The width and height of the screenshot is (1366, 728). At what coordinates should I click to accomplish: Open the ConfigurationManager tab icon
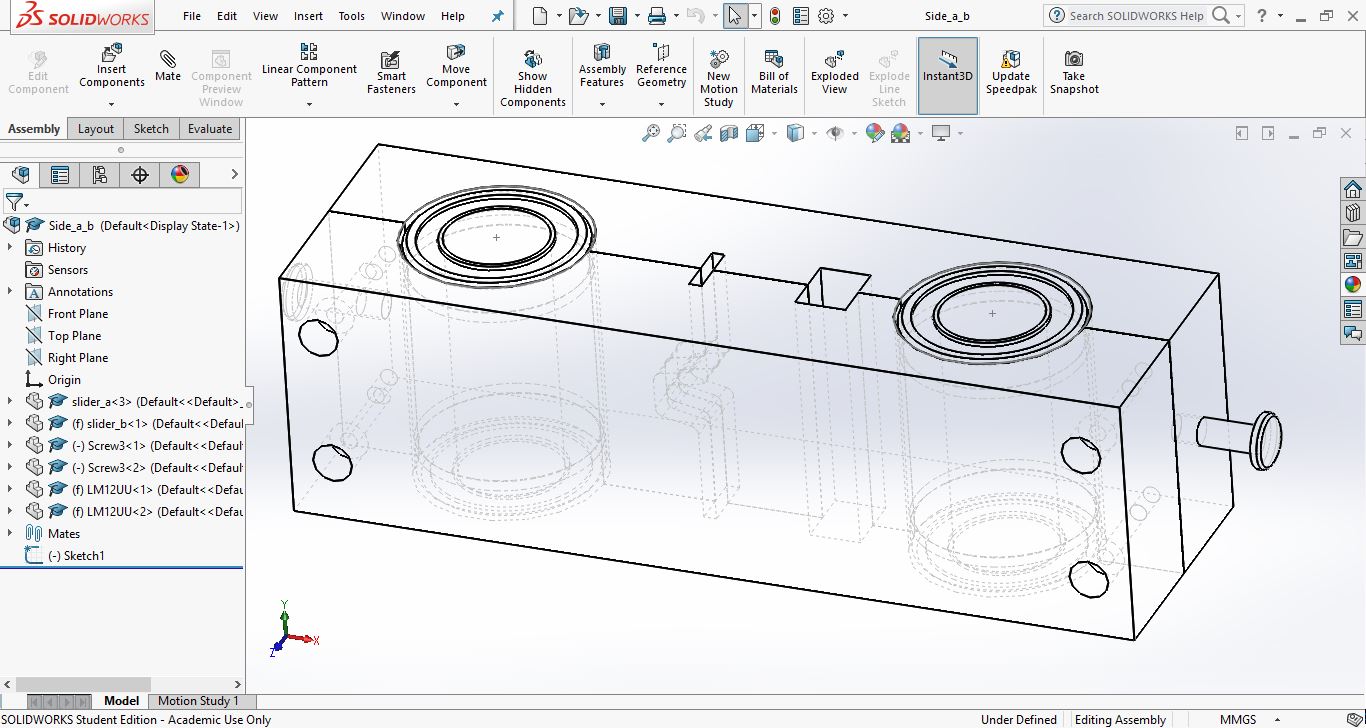point(99,175)
